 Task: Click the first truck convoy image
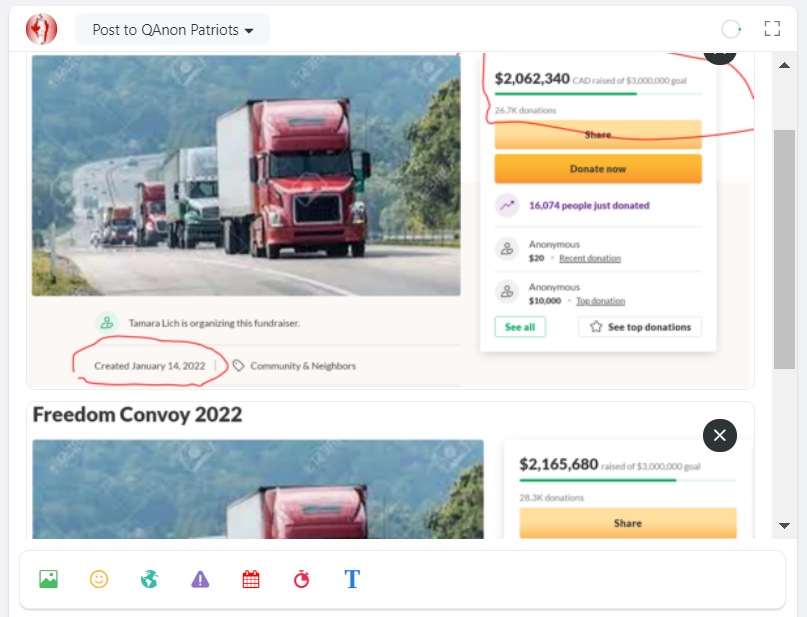[246, 175]
